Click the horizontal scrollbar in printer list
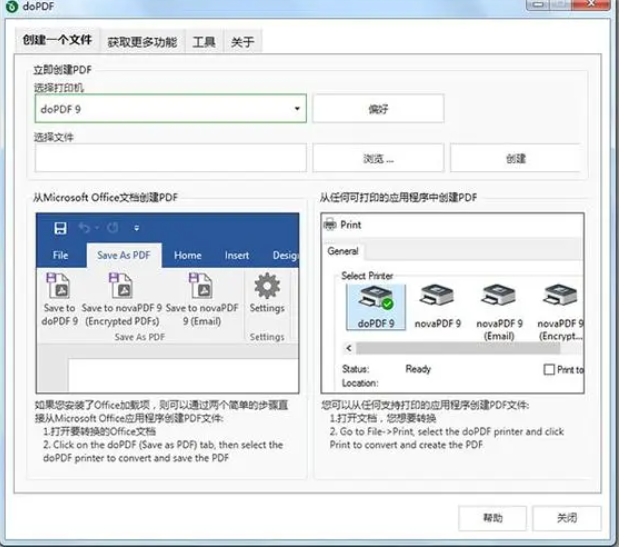This screenshot has width=624, height=547. (458, 348)
